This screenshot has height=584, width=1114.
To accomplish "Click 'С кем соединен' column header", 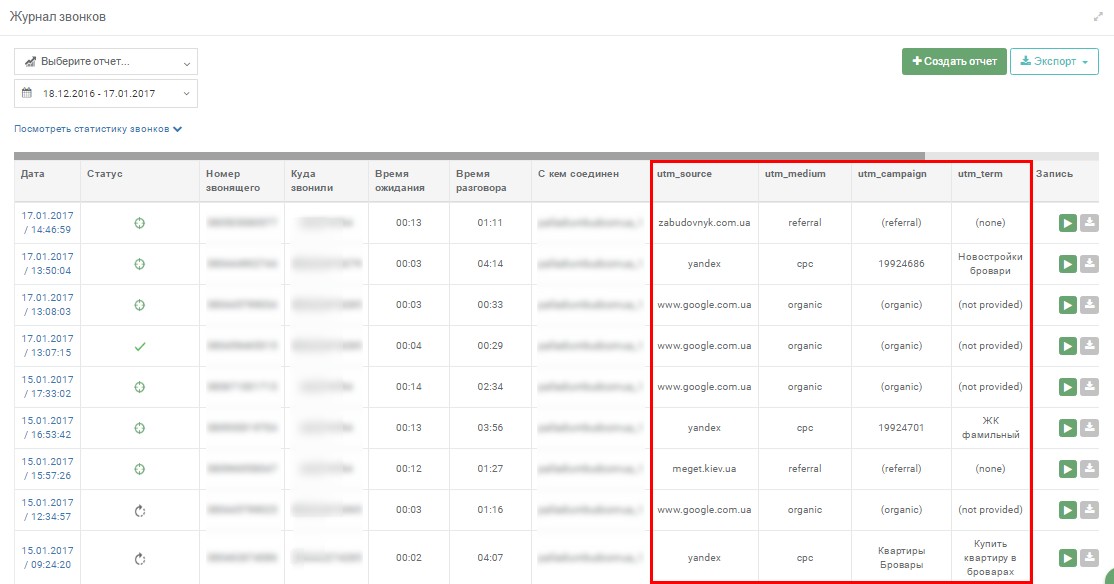I will pos(578,173).
